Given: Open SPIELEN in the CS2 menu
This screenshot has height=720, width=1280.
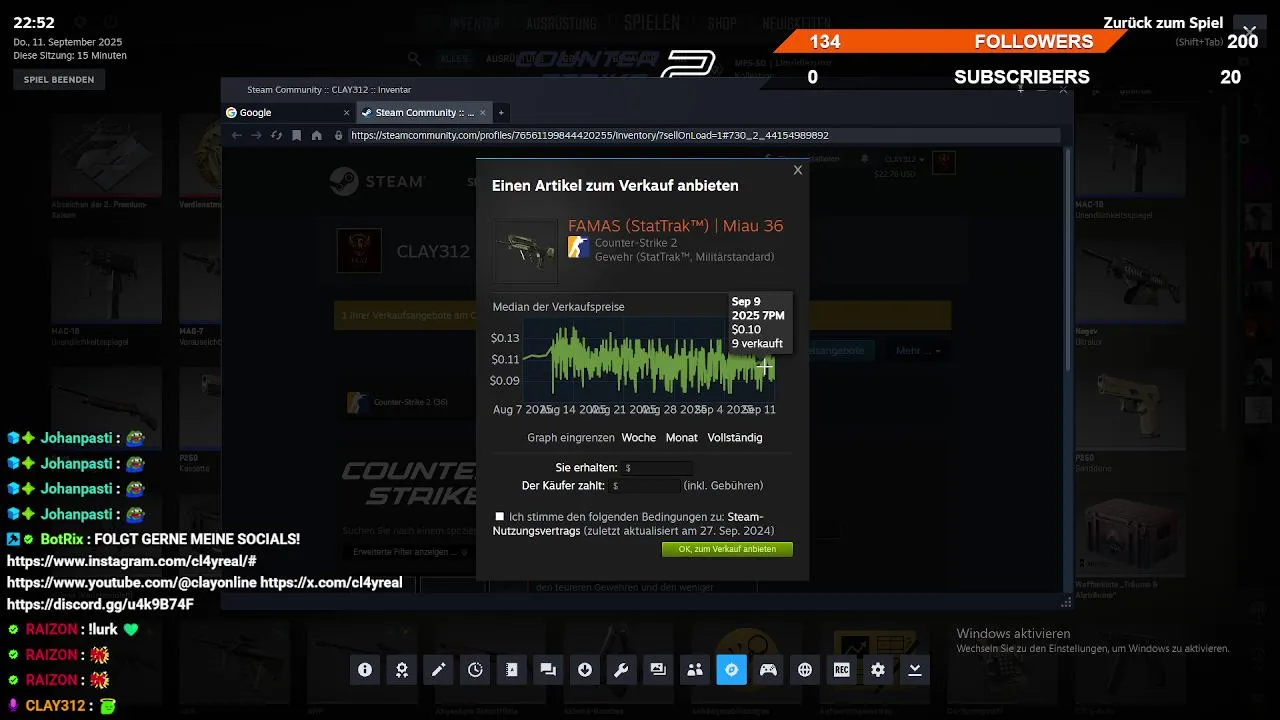Looking at the screenshot, I should pyautogui.click(x=652, y=22).
